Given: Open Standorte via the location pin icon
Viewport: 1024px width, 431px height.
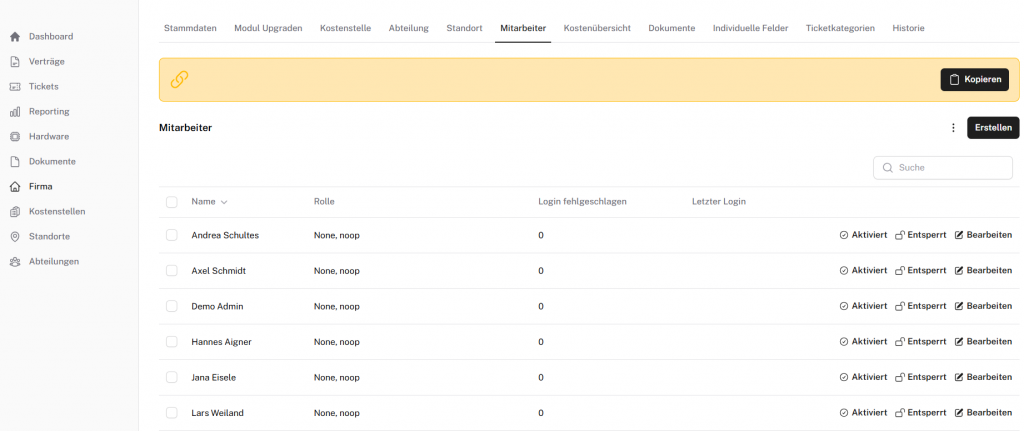Looking at the screenshot, I should [15, 237].
